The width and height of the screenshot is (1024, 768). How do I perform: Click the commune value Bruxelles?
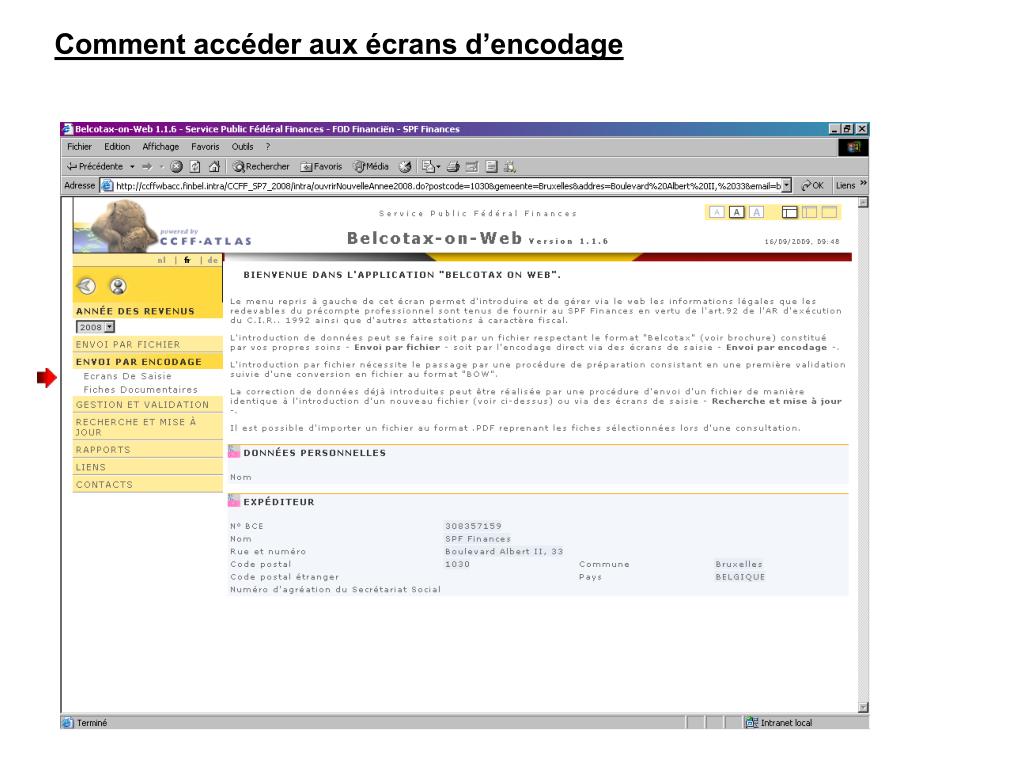tap(739, 564)
